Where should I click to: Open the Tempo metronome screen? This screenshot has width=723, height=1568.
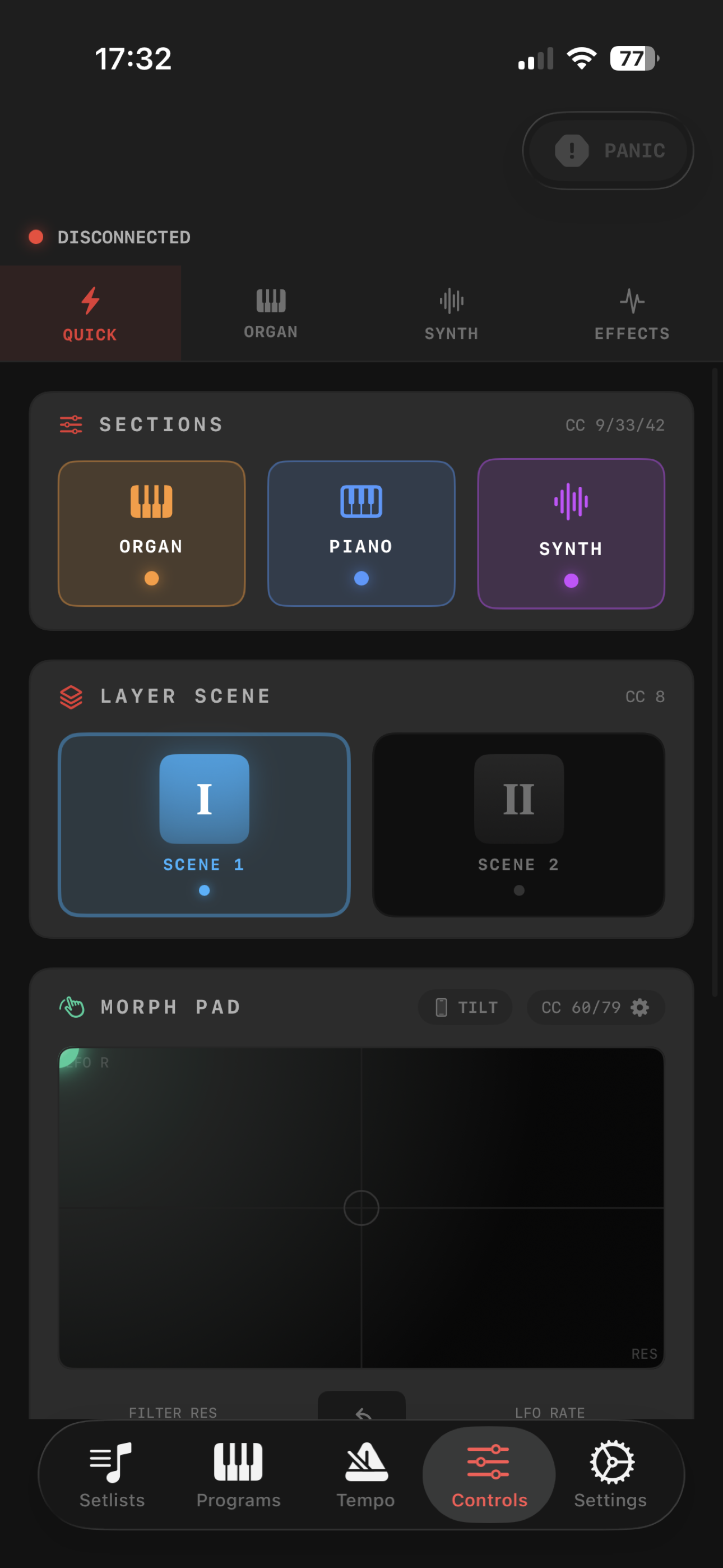tap(366, 1474)
